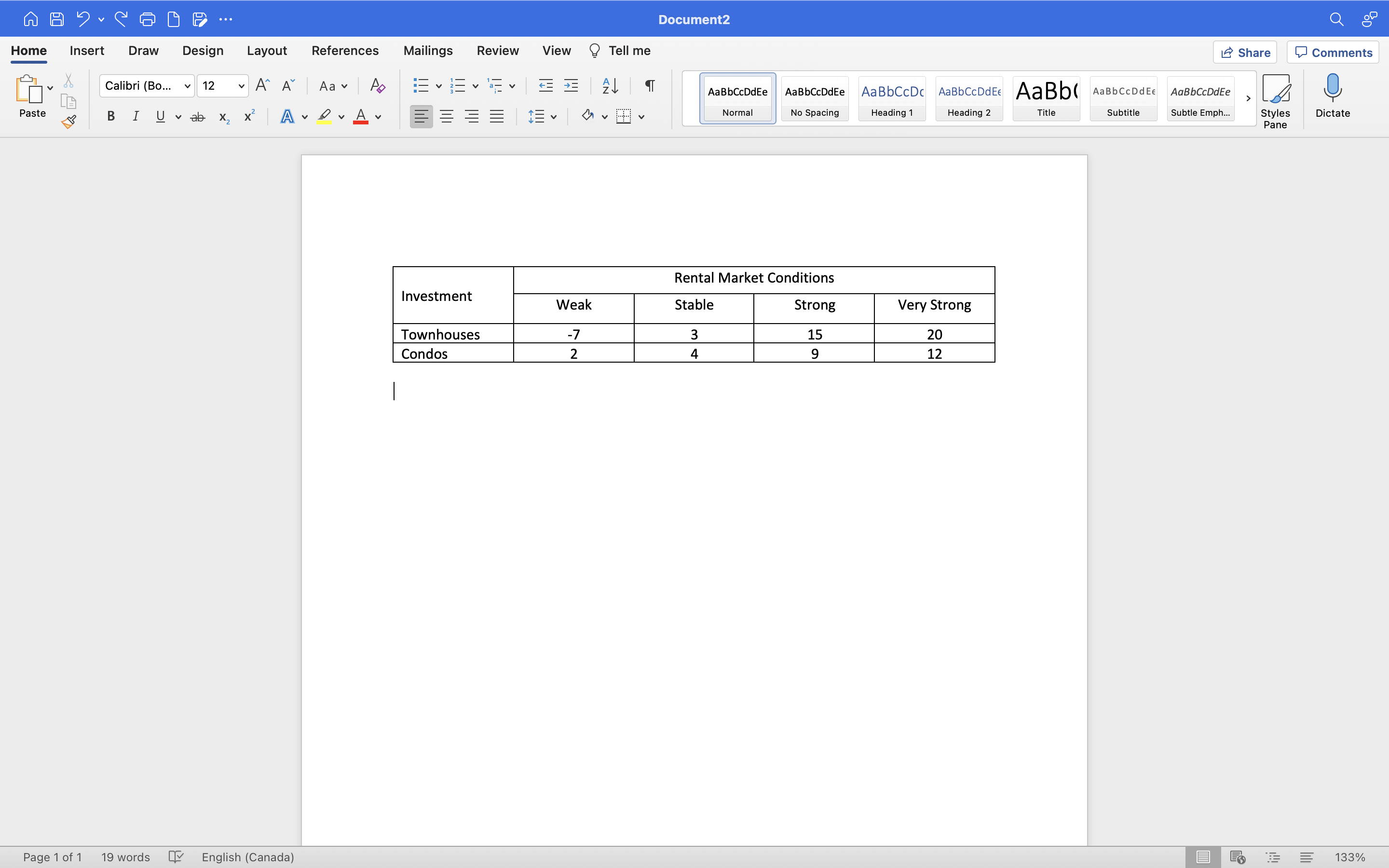Image resolution: width=1389 pixels, height=868 pixels.
Task: Toggle Italic formatting
Action: (136, 117)
